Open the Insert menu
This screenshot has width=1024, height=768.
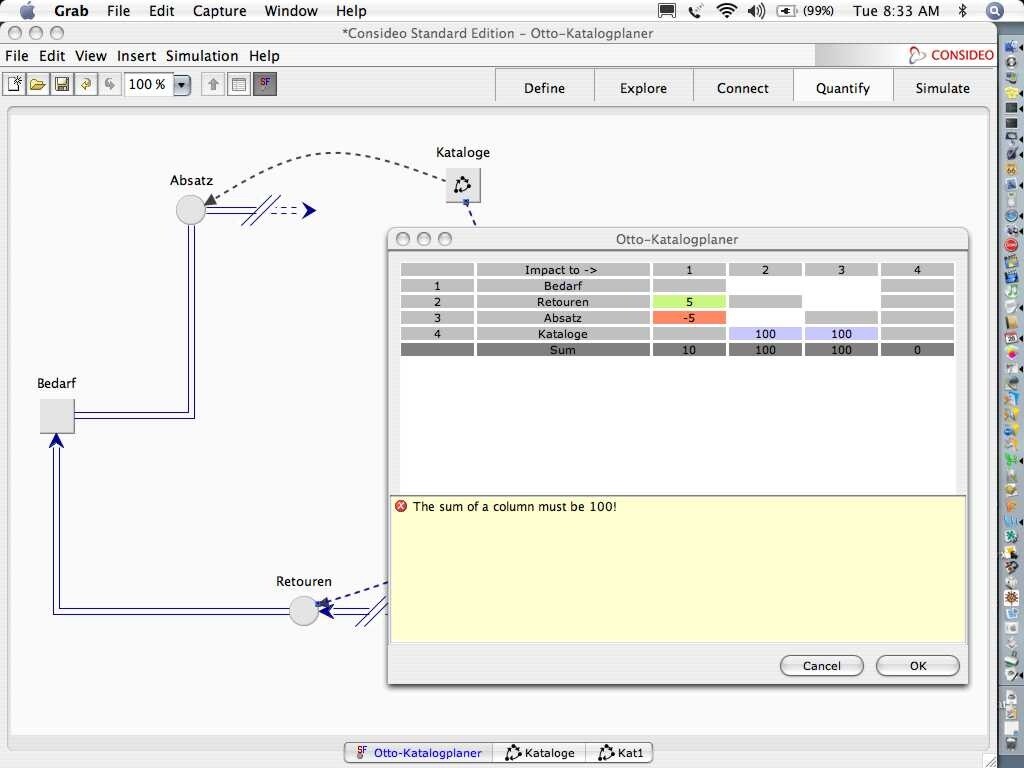coord(136,56)
